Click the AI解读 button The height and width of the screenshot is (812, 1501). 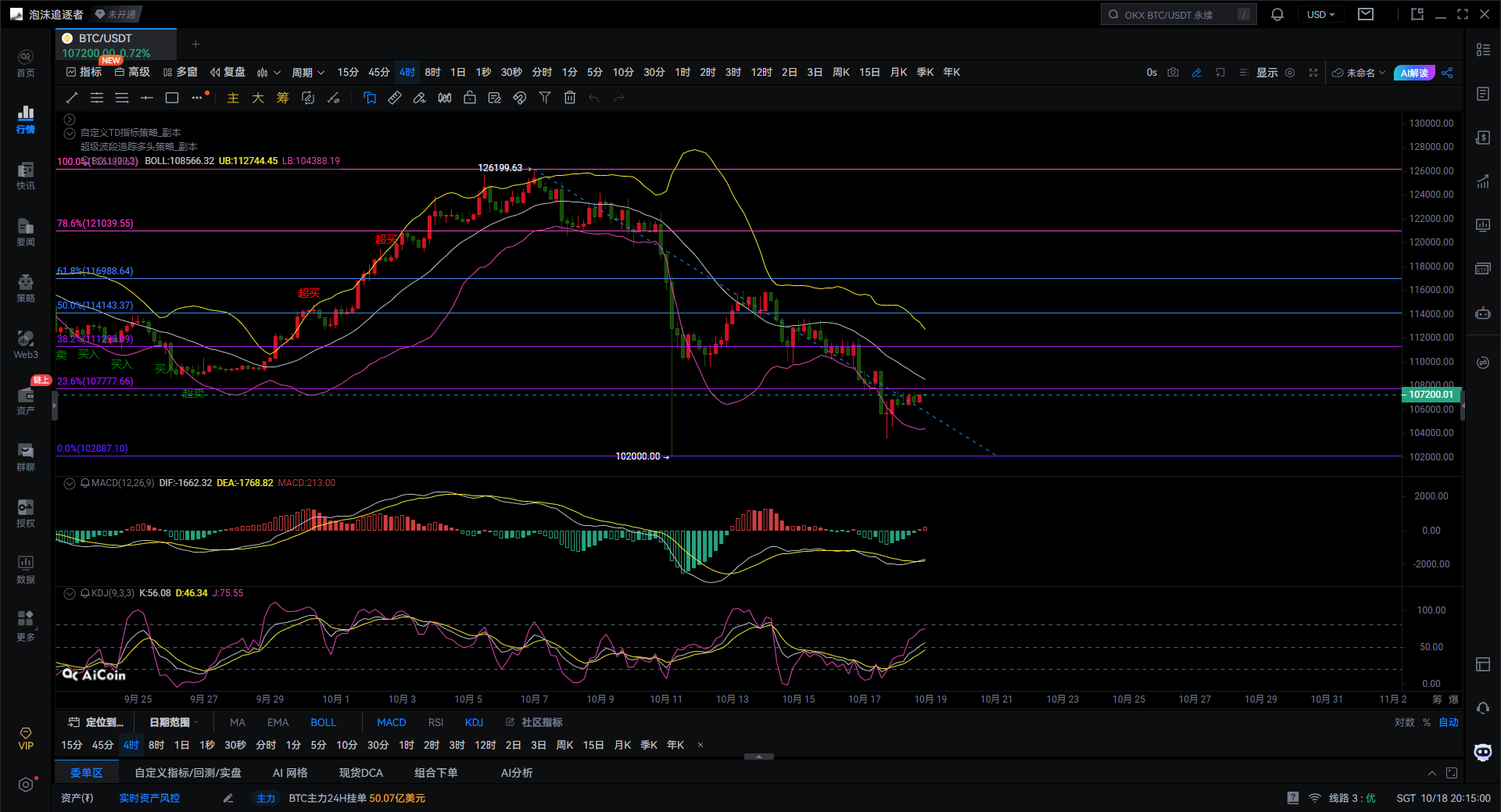(1413, 73)
